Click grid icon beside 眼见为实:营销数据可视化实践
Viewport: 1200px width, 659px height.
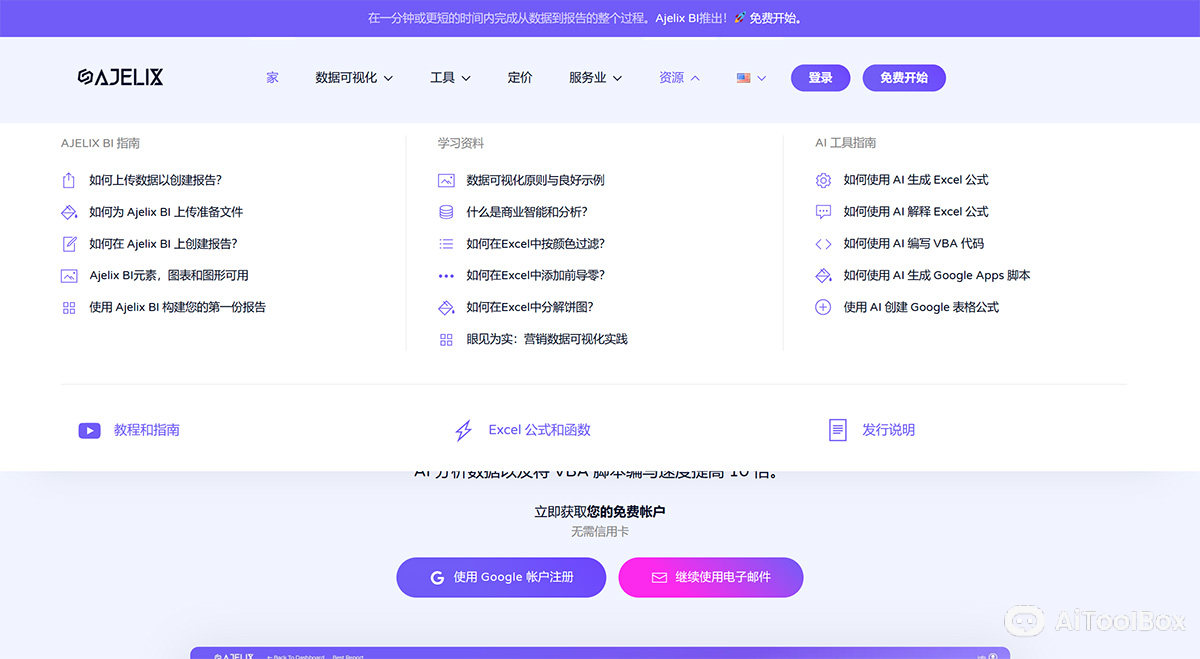(446, 339)
